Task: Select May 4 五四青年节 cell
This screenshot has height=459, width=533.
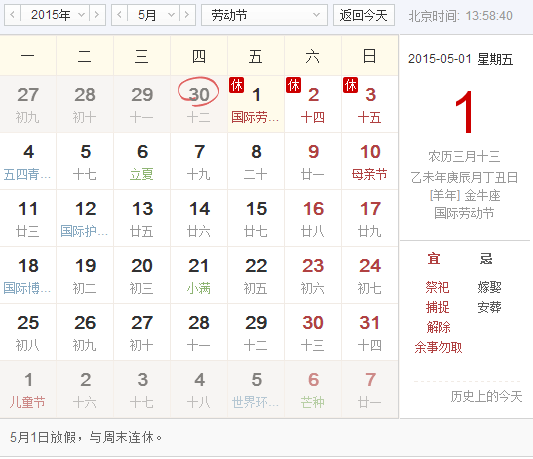Action: 28,161
